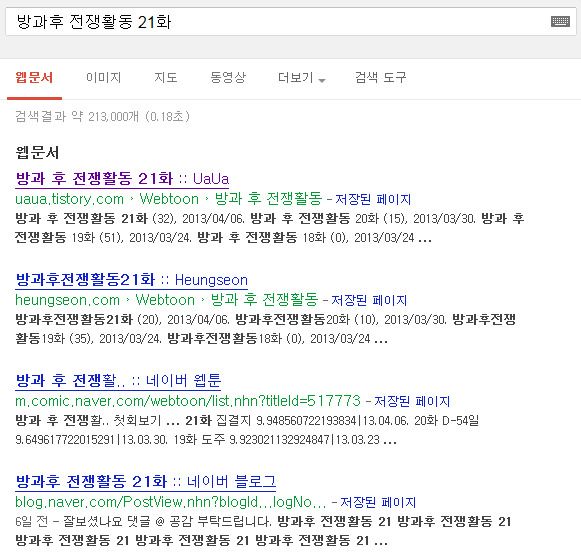Click the result count text 검색결과 약 213,000개
The image size is (581, 554).
coord(103,117)
